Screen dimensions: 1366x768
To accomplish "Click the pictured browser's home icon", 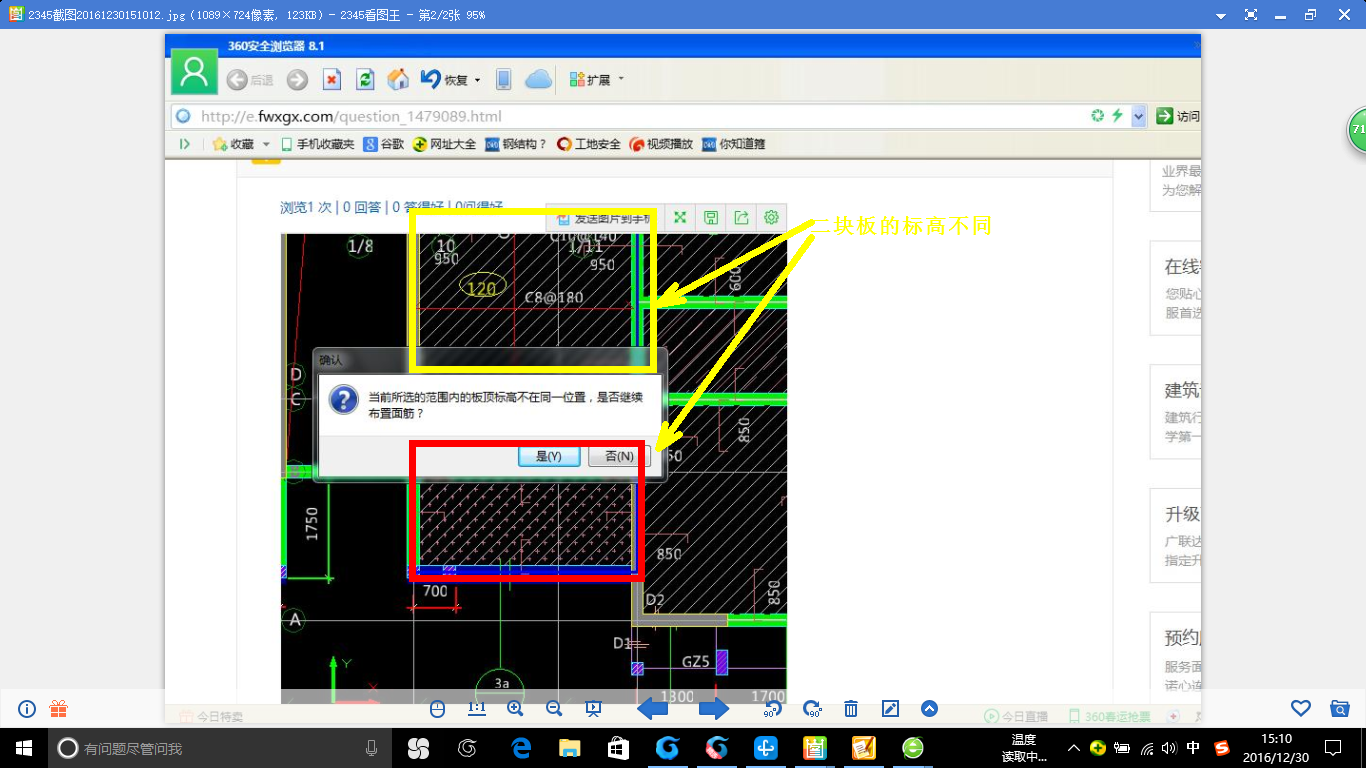I will (398, 80).
